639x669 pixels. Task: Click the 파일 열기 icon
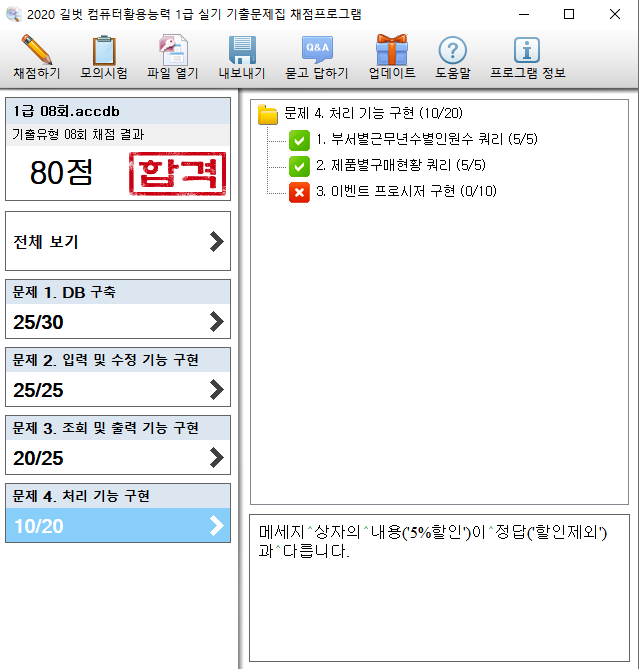[x=173, y=50]
